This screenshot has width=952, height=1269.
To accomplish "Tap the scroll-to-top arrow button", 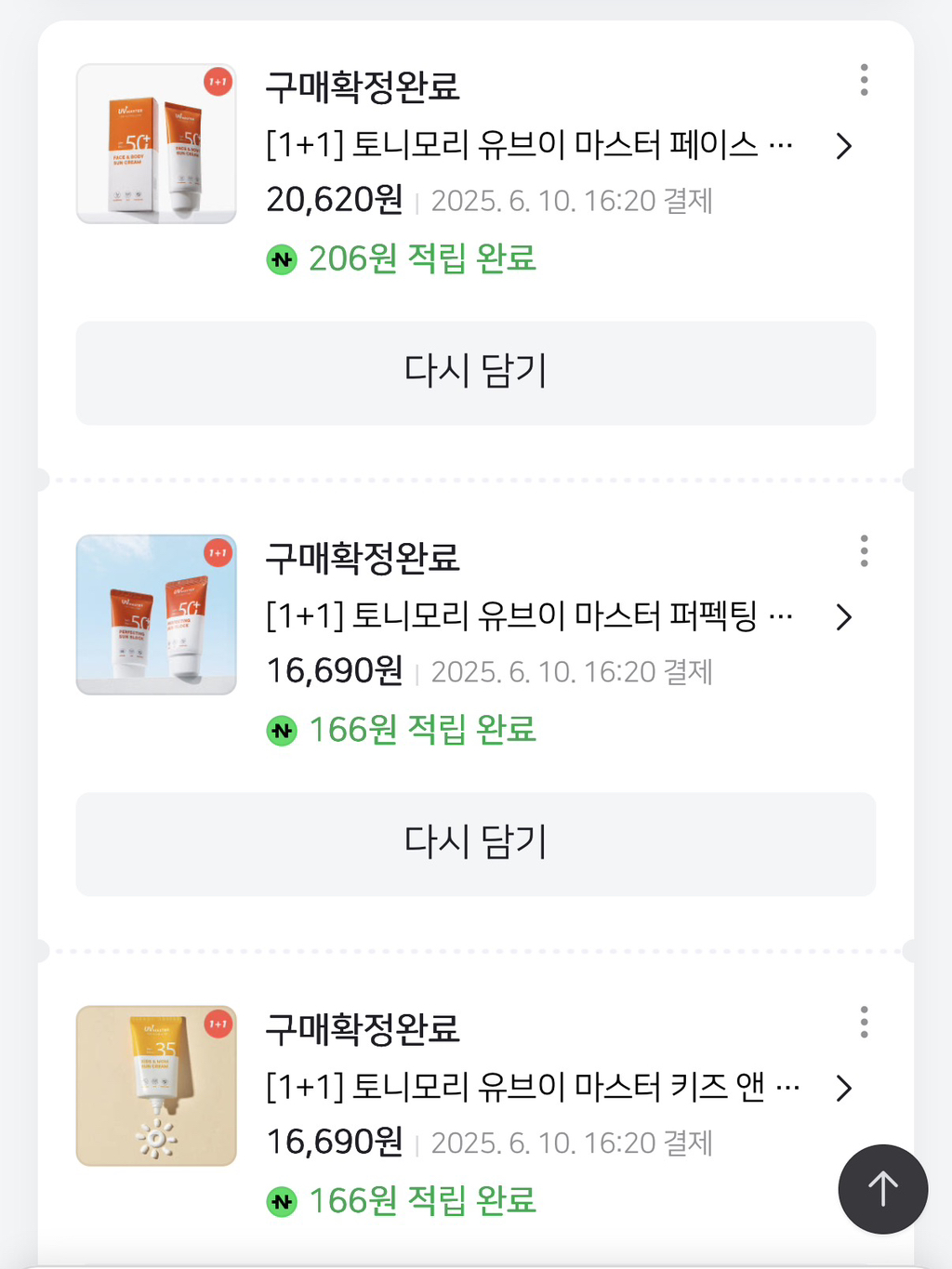I will [x=882, y=1188].
